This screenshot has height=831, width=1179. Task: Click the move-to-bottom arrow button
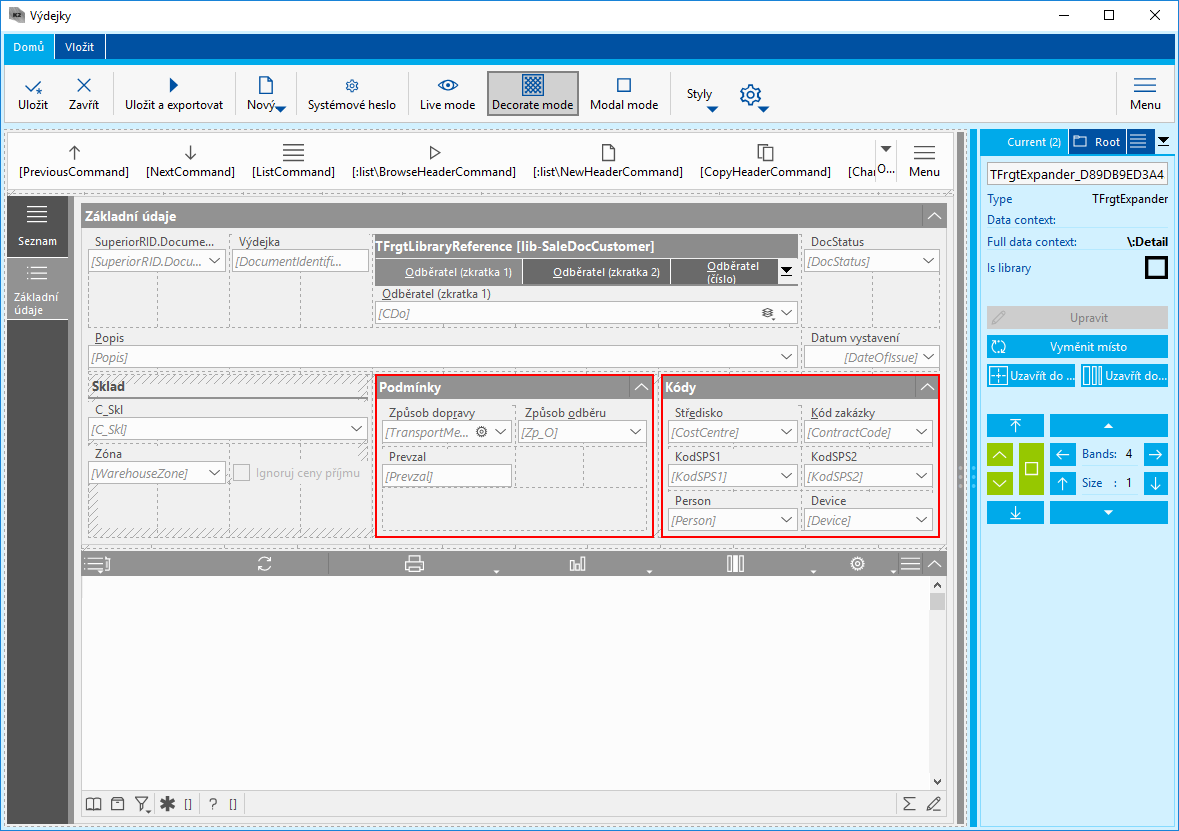point(1015,512)
